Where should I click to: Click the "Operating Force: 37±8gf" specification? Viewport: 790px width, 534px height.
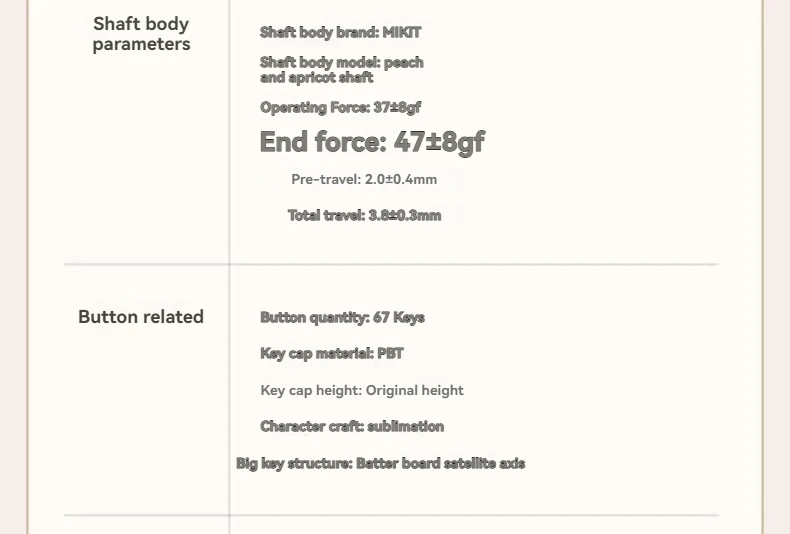pyautogui.click(x=340, y=107)
